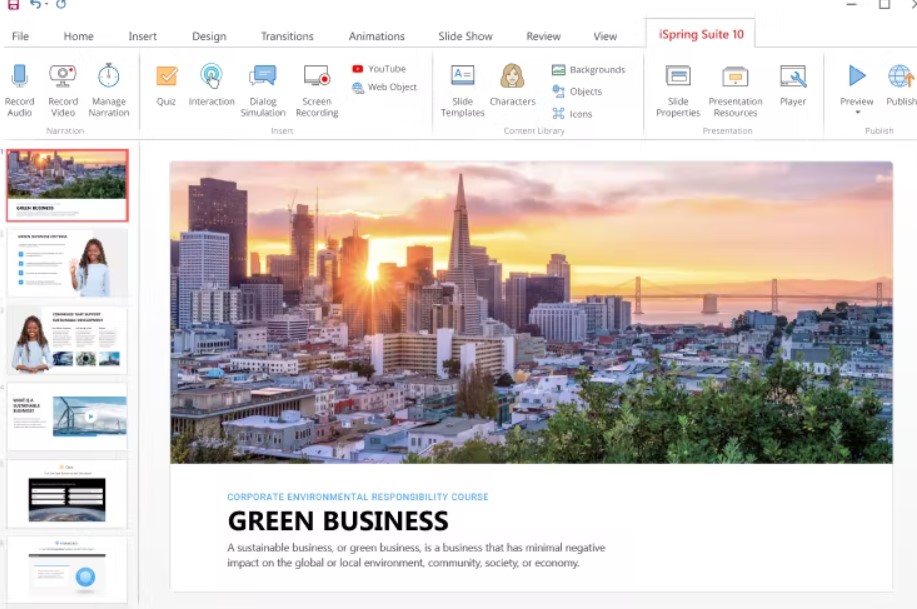The width and height of the screenshot is (917, 609).
Task: Go to the Slide Show tab
Action: 465,36
